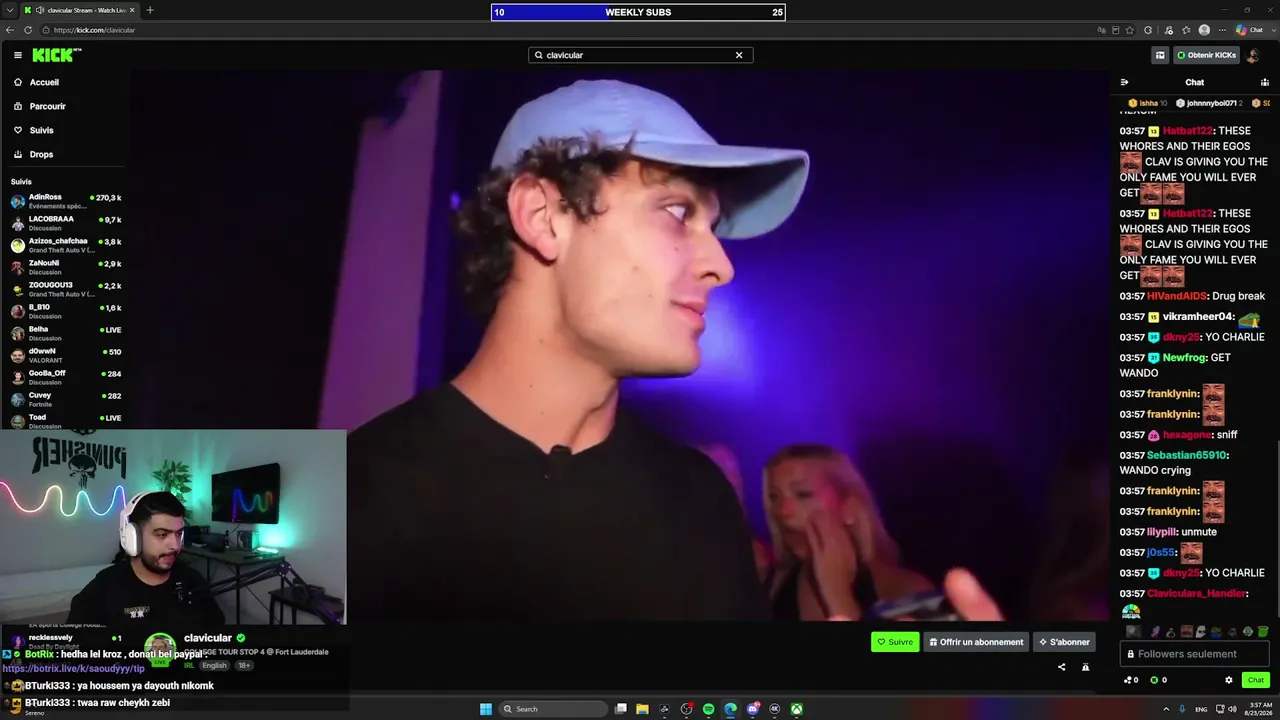Click Newfrog username in chat

[x=1184, y=357]
